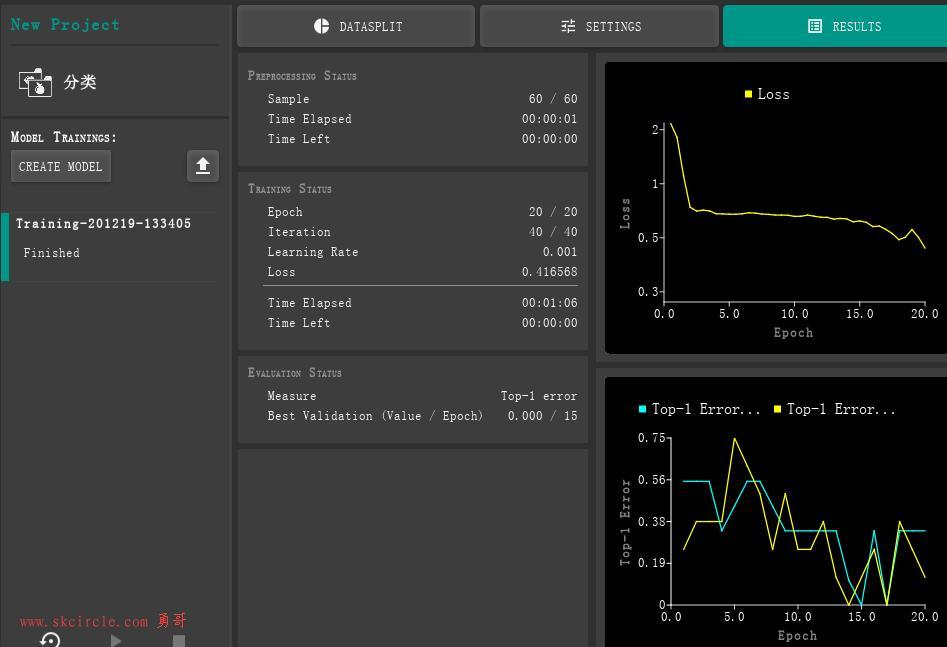
Task: Click the Top-1 Error vertical axis label
Action: click(x=625, y=523)
